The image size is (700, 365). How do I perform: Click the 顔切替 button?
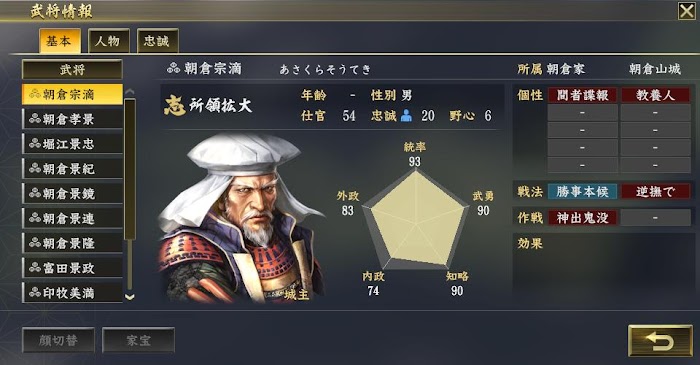pos(58,340)
